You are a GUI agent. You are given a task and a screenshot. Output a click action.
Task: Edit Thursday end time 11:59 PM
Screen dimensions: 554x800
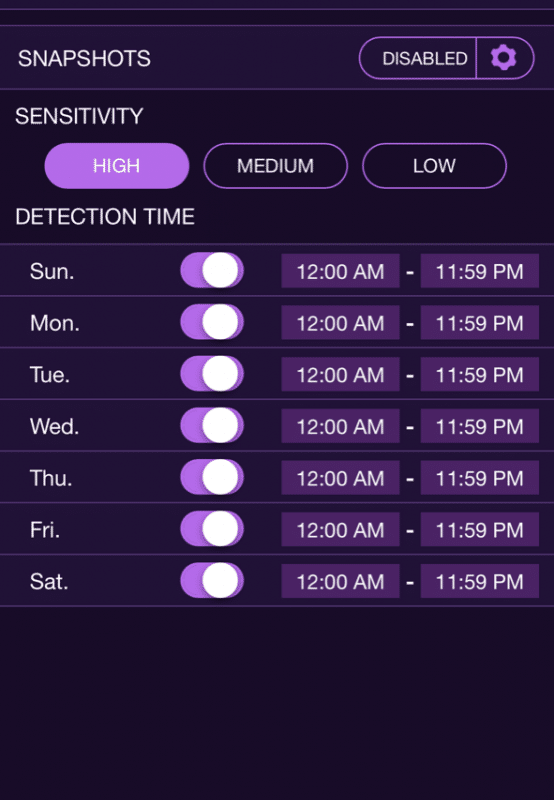(480, 478)
